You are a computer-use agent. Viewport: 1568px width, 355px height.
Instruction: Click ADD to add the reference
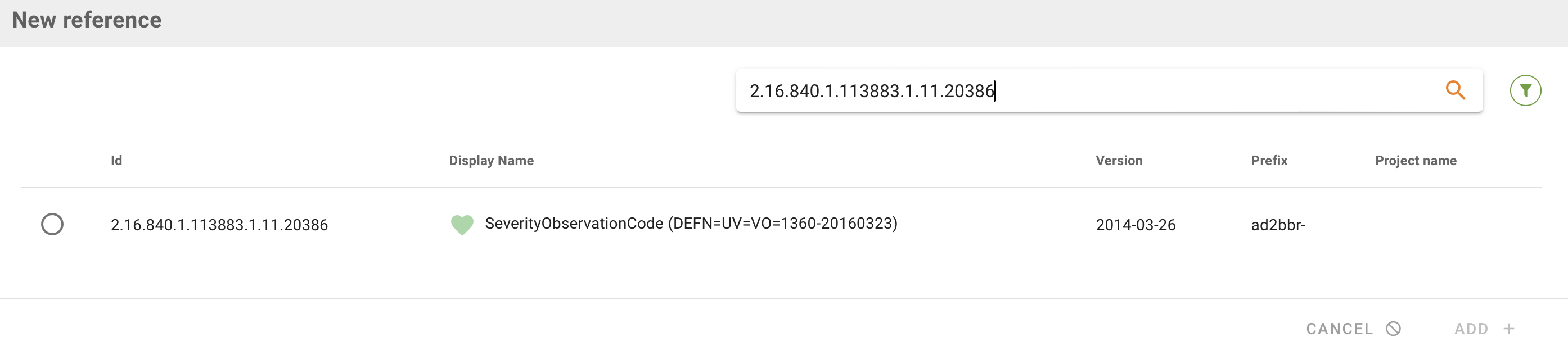tap(1471, 328)
